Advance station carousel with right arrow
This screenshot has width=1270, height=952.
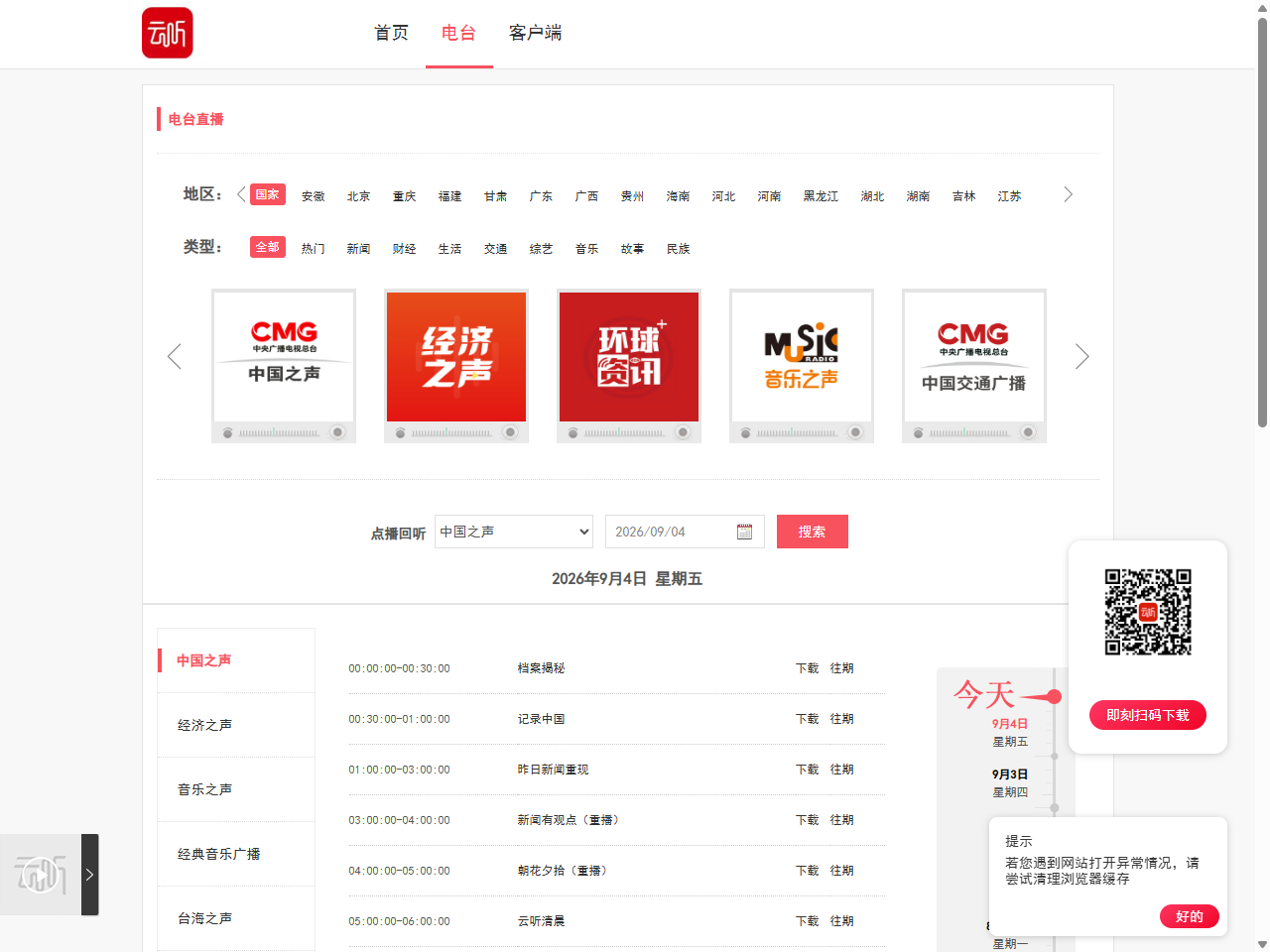(x=1082, y=356)
